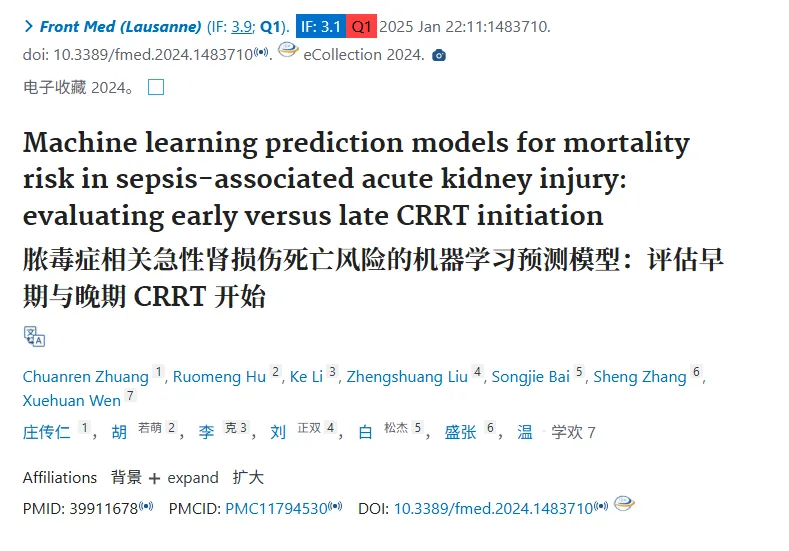
Task: Click the disc icon after the bottom DOI link
Action: coord(624,503)
